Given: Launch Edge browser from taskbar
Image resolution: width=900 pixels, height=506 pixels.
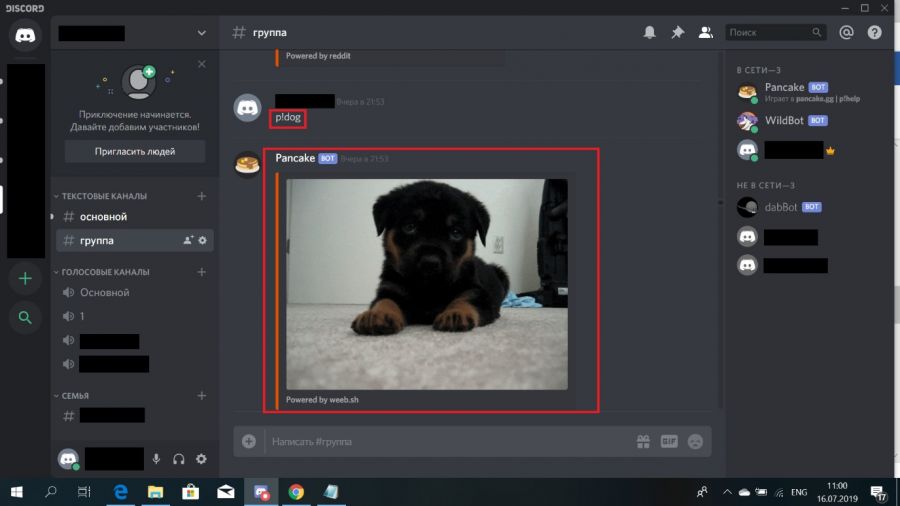Looking at the screenshot, I should pos(121,492).
